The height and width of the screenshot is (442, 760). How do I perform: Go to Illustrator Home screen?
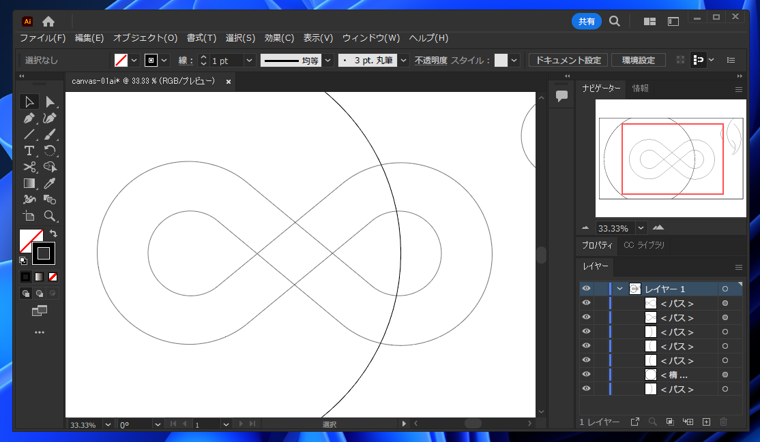click(x=48, y=21)
